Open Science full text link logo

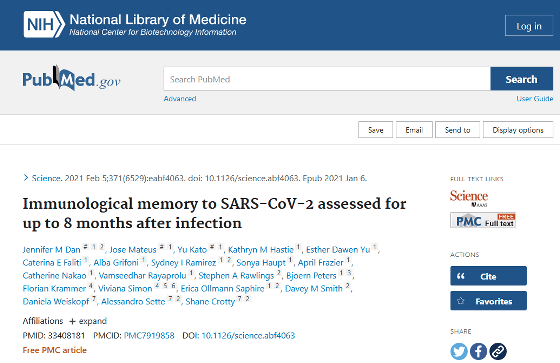click(469, 198)
